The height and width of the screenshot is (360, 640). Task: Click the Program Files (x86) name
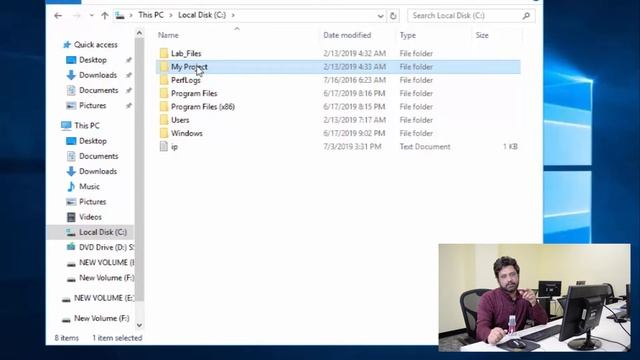(203, 107)
